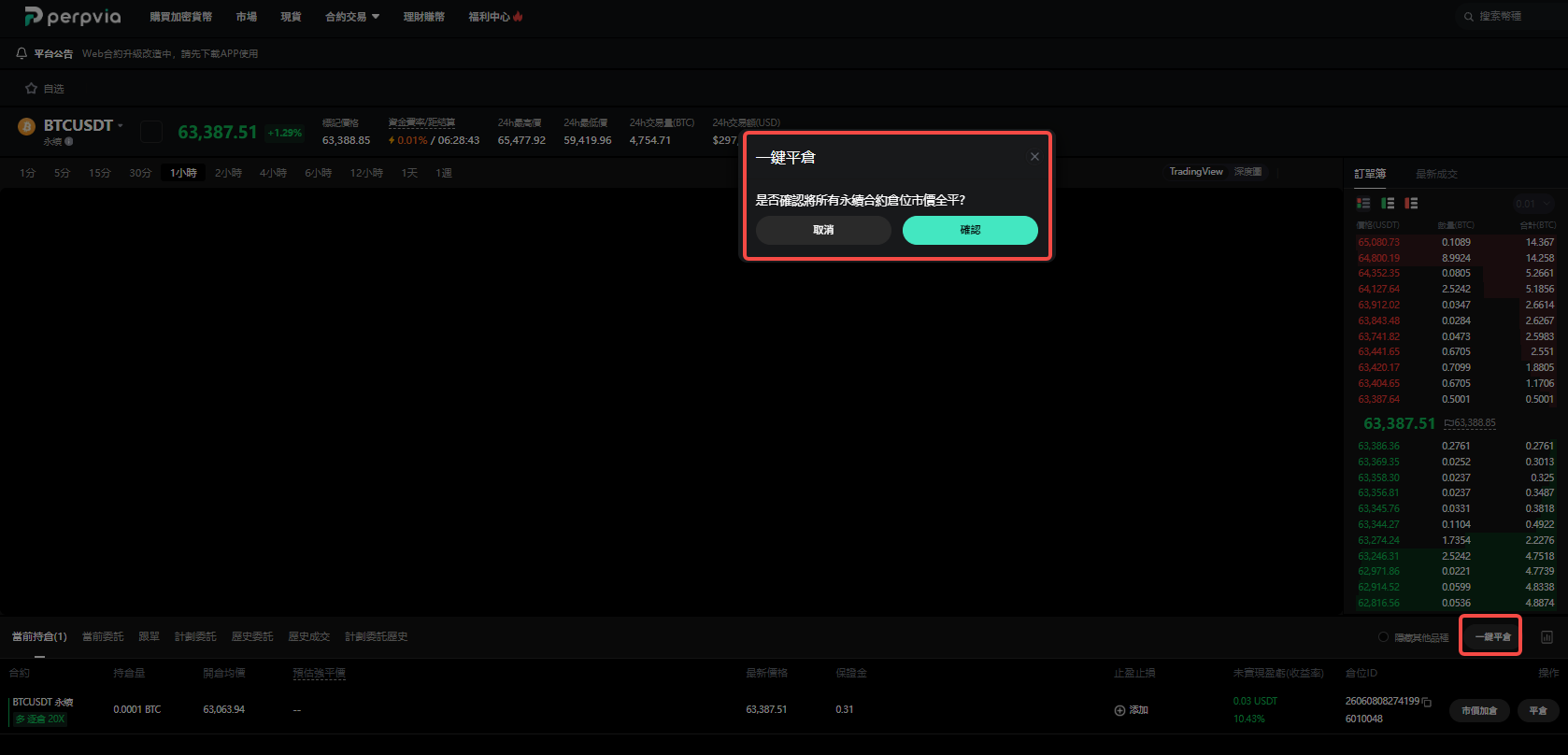
Task: Select 跟單 tab
Action: click(x=149, y=636)
